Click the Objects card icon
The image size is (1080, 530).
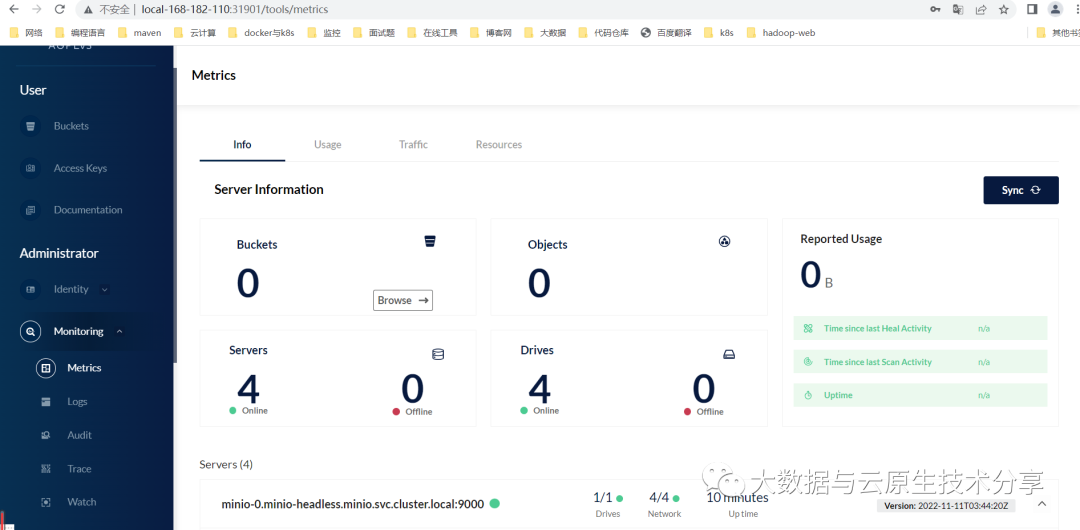[724, 241]
